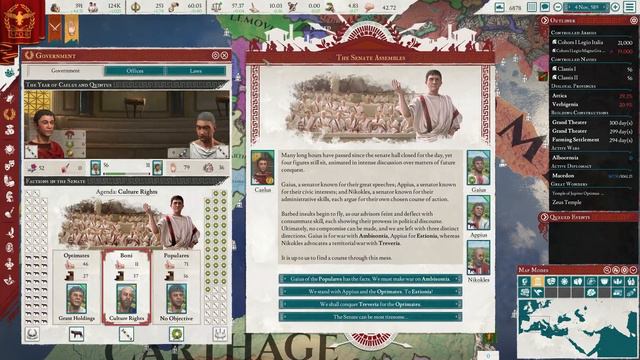Choose to conquer Treveria for the Optimates

[x=370, y=304]
